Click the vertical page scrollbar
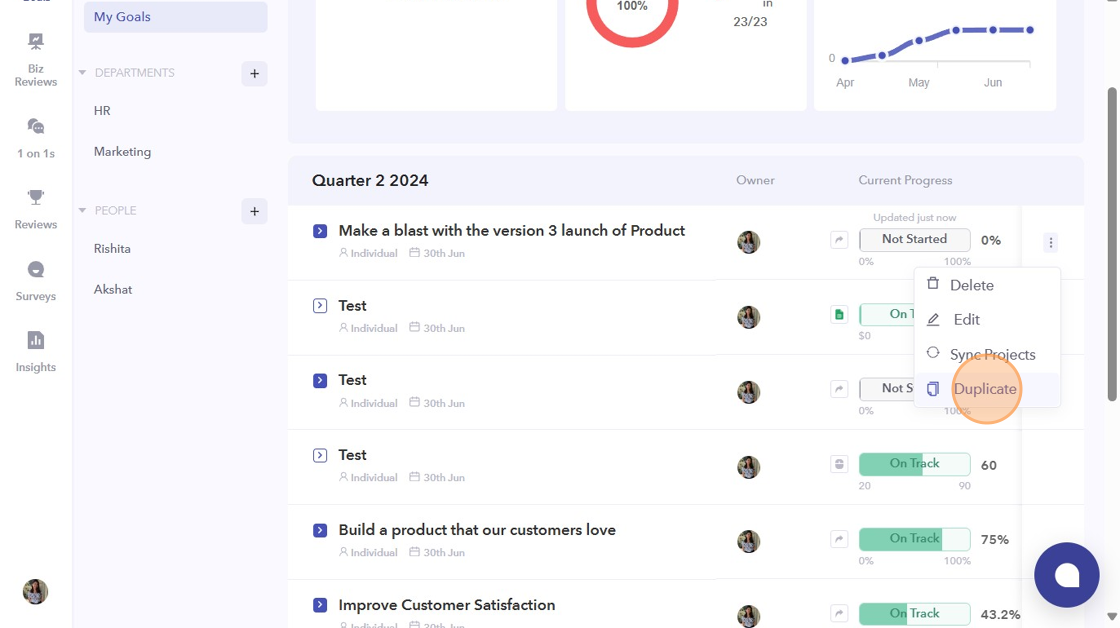The width and height of the screenshot is (1120, 628). (1111, 244)
